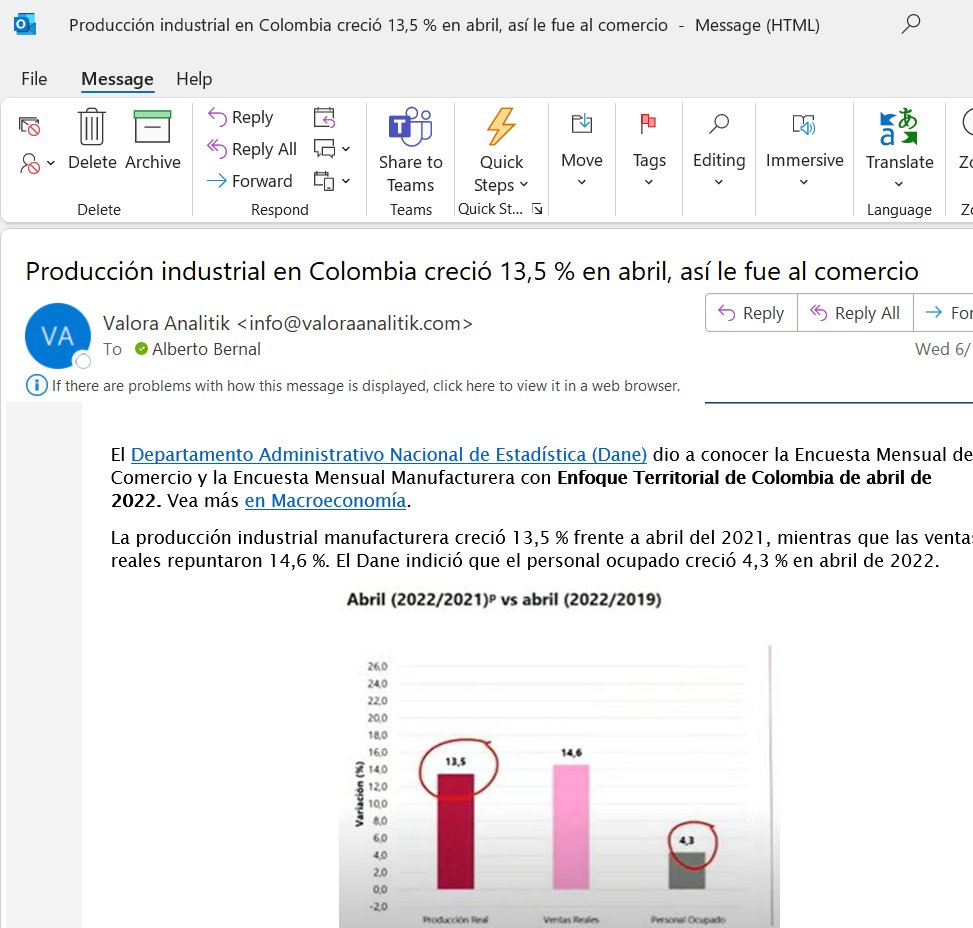Click Reply in the ribbon
Viewport: 973px width, 928px height.
coord(241,117)
